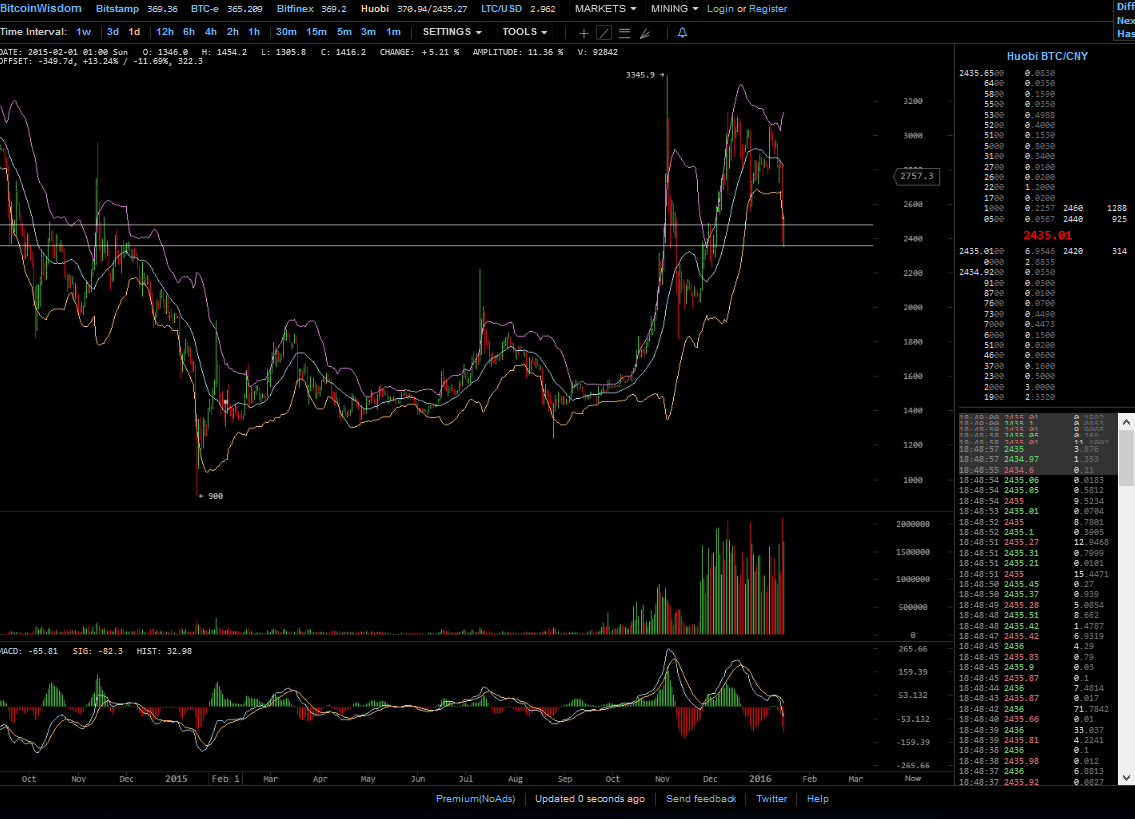Set time interval to 1d
This screenshot has width=1135, height=819.
(134, 32)
